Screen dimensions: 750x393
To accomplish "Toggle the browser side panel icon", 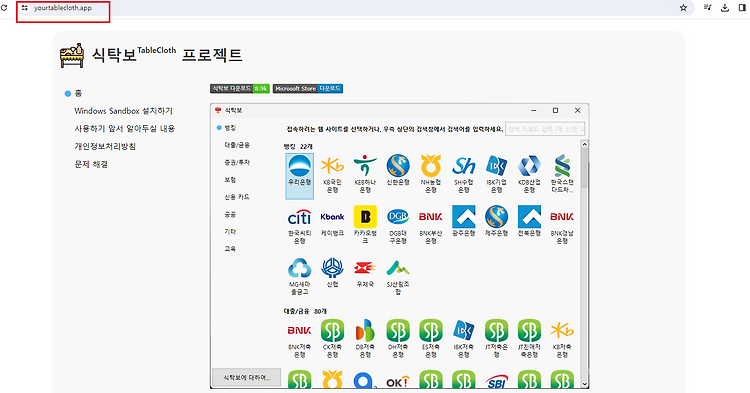I will coord(742,8).
